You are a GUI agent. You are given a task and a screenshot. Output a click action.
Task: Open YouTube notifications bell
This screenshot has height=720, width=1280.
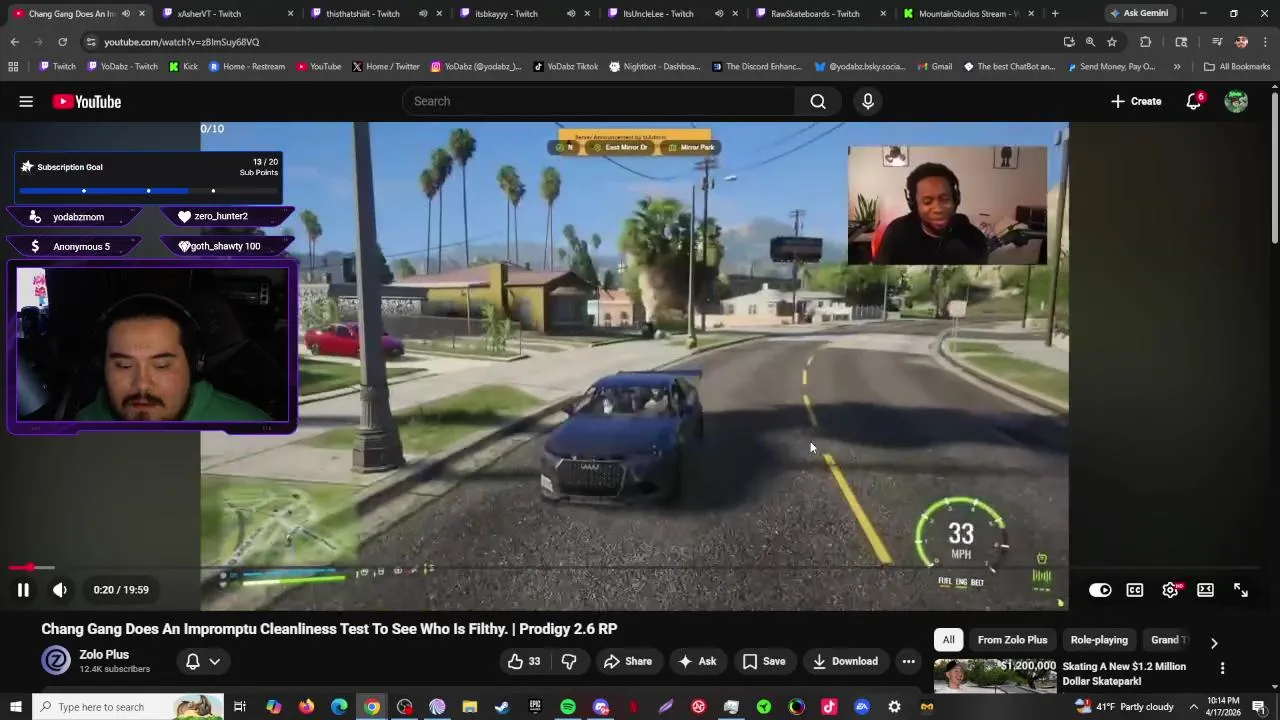(1194, 101)
